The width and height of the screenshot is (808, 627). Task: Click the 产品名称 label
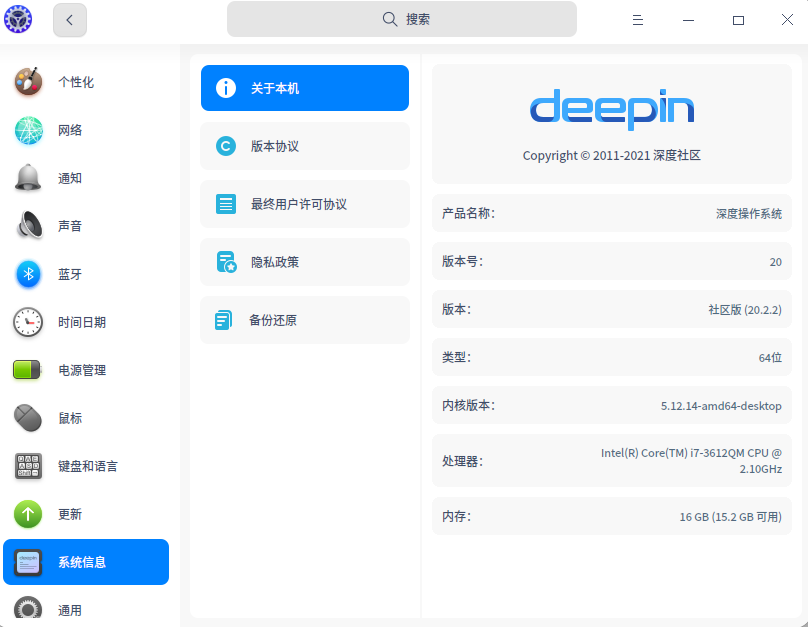pos(468,213)
